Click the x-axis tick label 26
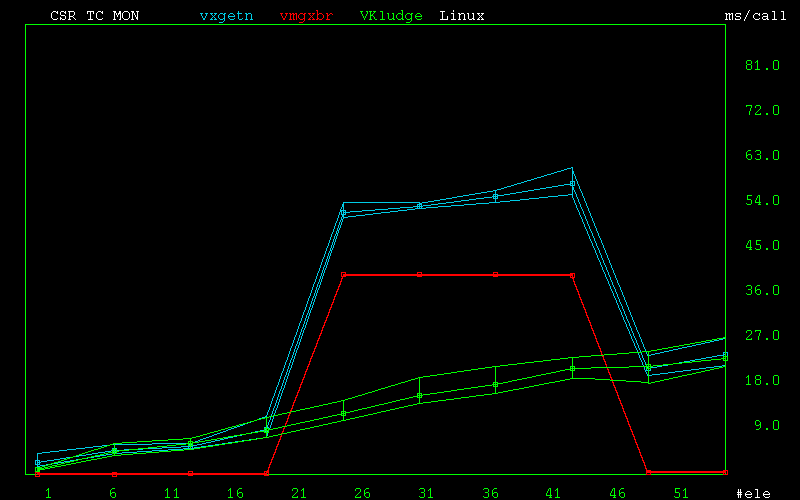Viewport: 800px width, 500px height. tap(362, 493)
